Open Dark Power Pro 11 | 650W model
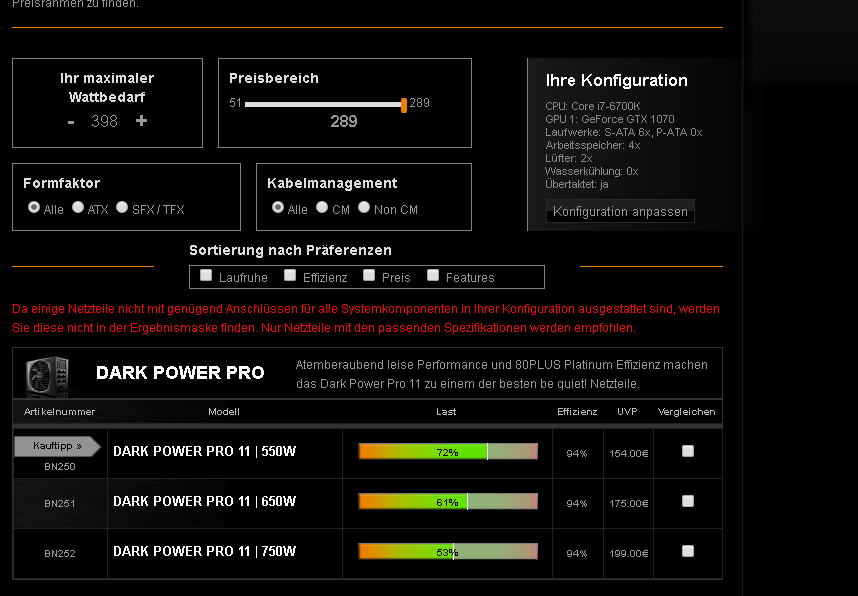 tap(204, 501)
